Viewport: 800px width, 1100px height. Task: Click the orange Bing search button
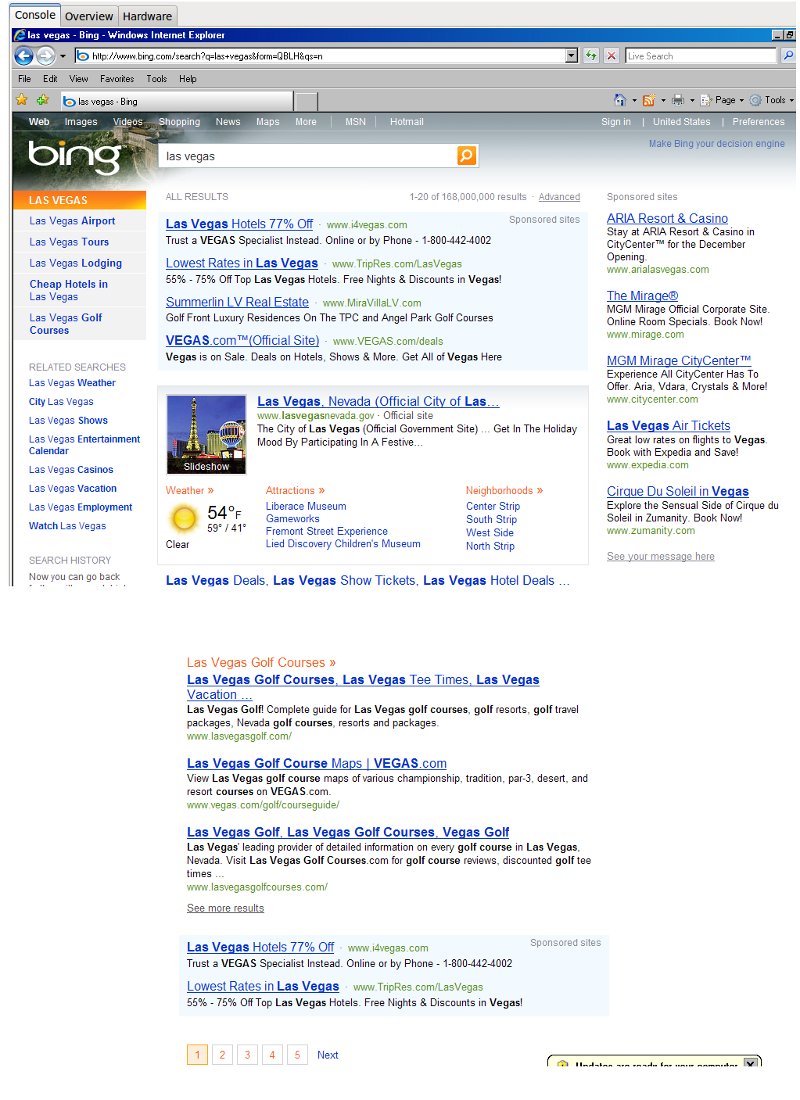pyautogui.click(x=467, y=155)
